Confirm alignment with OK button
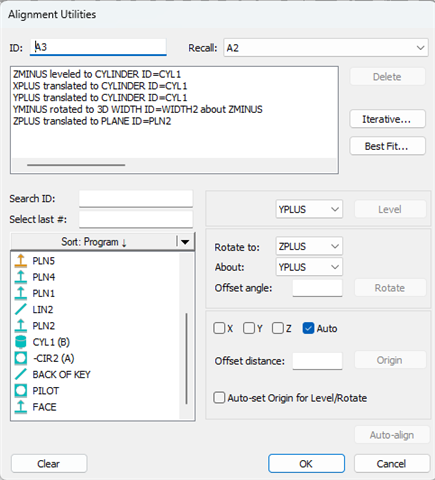Image resolution: width=435 pixels, height=480 pixels. point(306,463)
